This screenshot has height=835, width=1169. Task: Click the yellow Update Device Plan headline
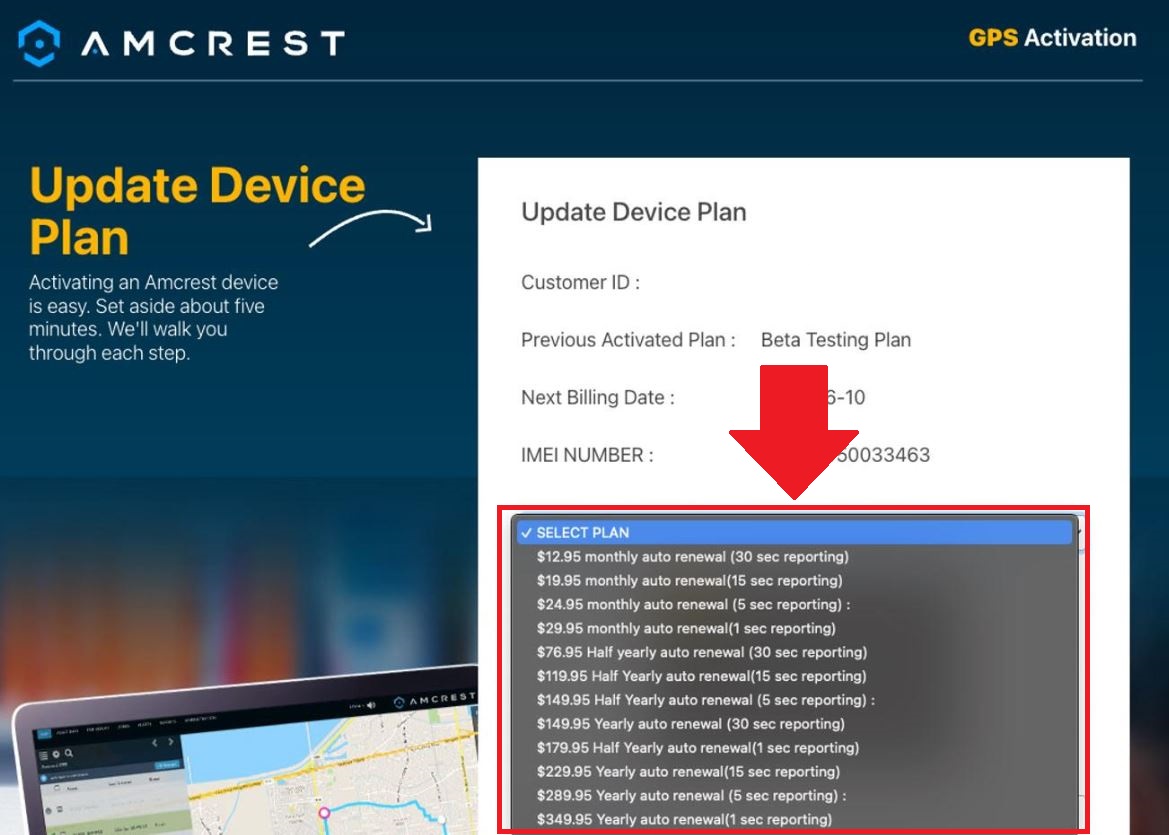tap(197, 211)
